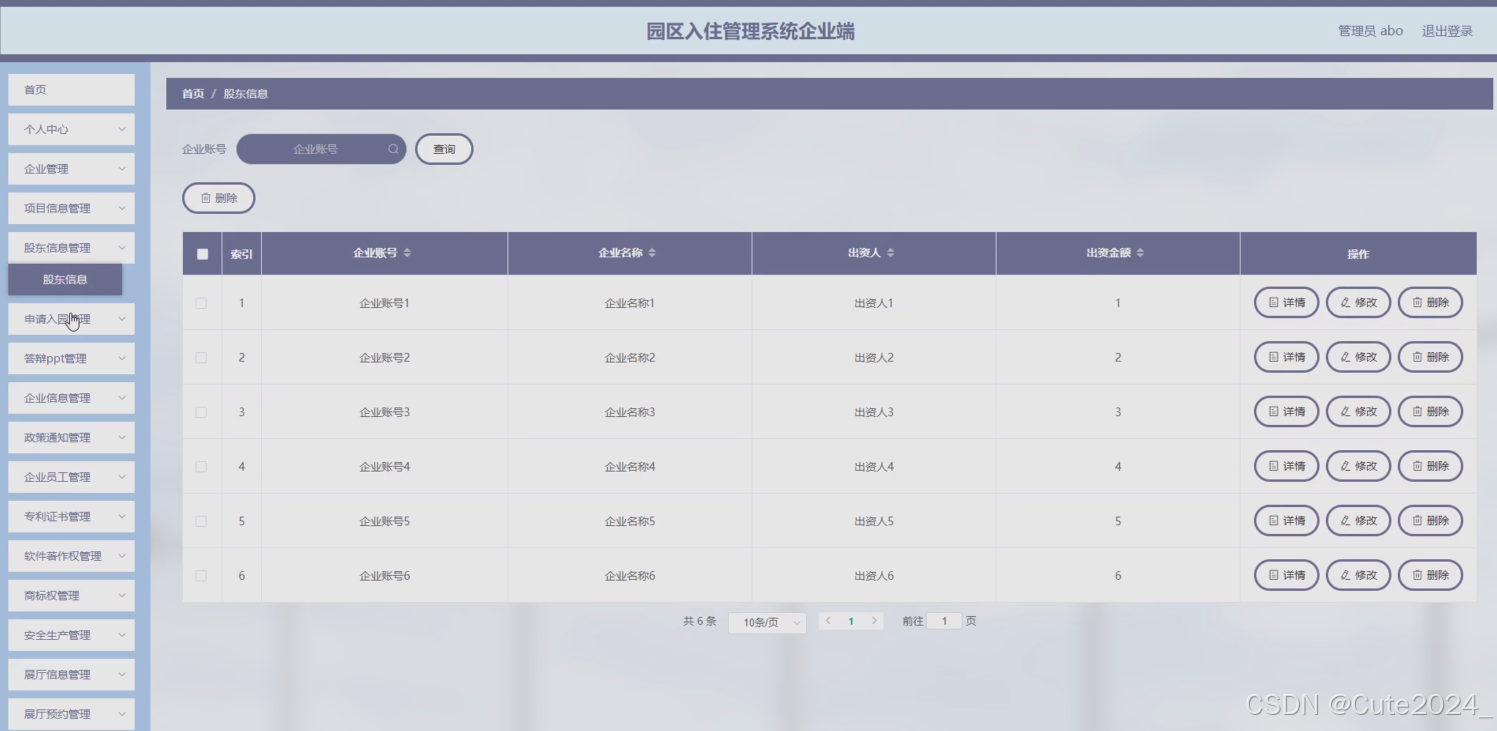Click 退出登录 to log out
This screenshot has height=731, width=1497.
[x=1446, y=31]
